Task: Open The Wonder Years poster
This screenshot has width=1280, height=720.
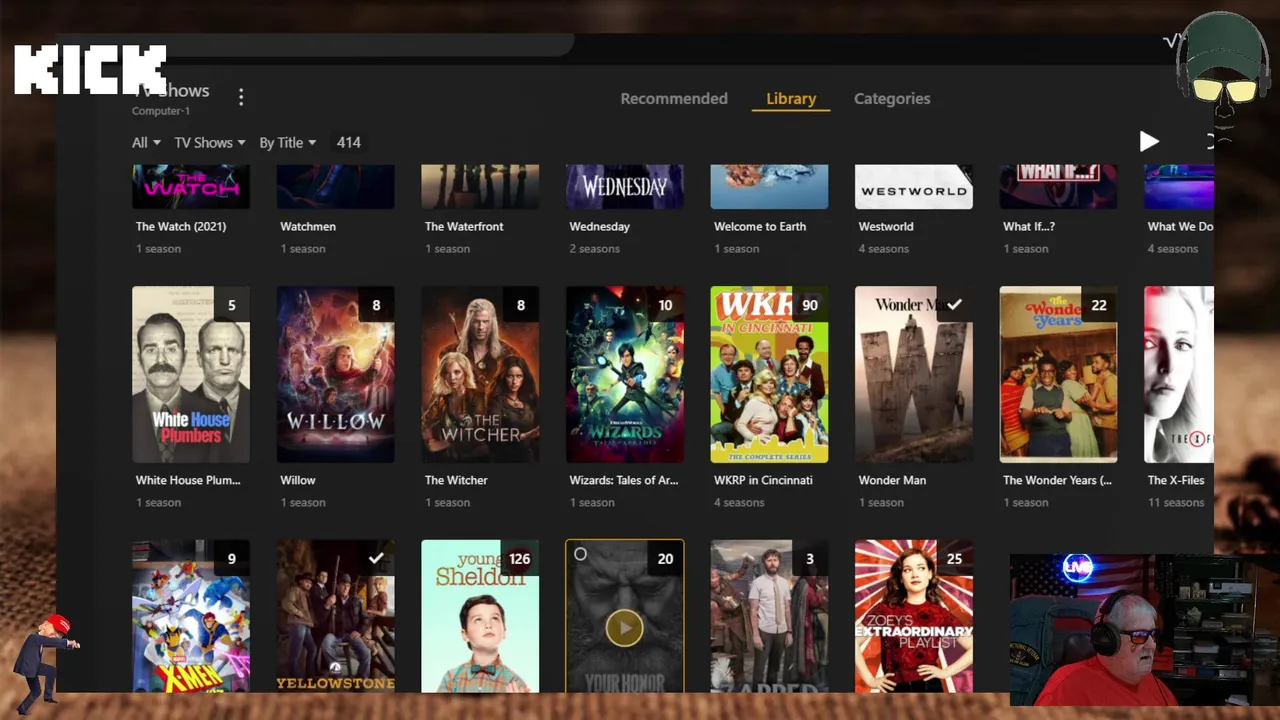Action: click(1058, 375)
